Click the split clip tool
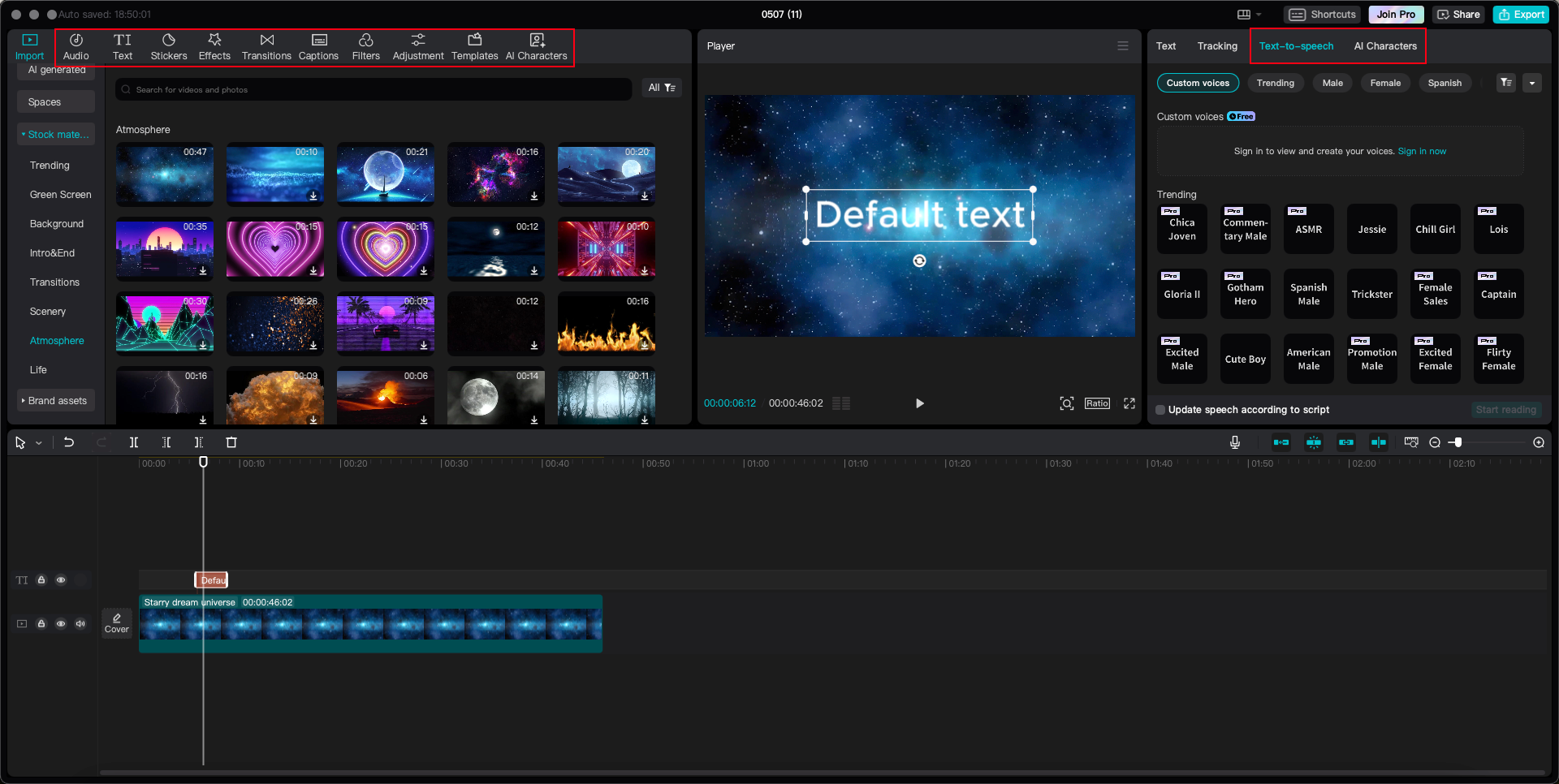Screen dimensions: 1559x784 pyautogui.click(x=134, y=442)
